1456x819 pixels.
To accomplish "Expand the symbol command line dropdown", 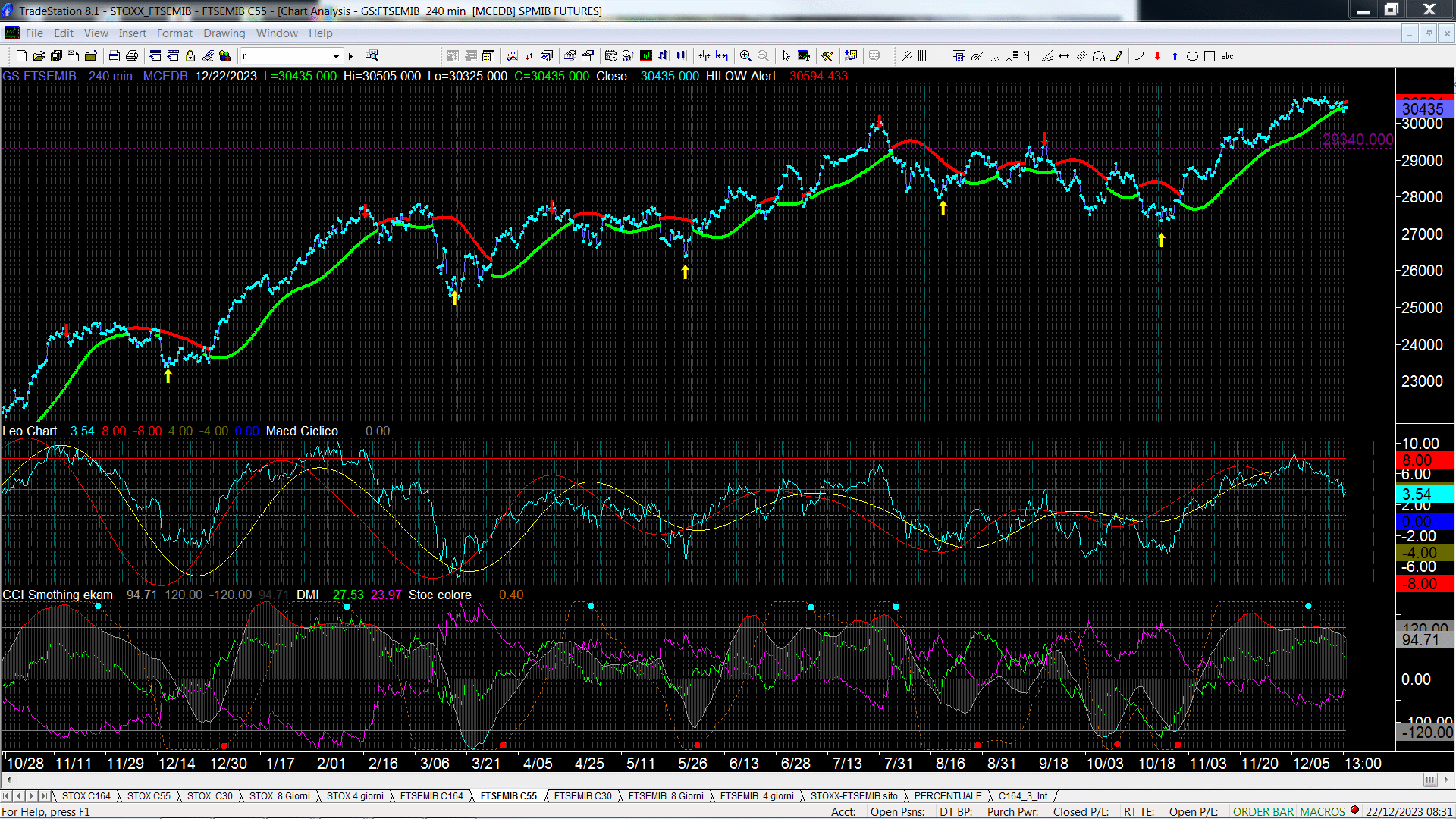I will (336, 56).
